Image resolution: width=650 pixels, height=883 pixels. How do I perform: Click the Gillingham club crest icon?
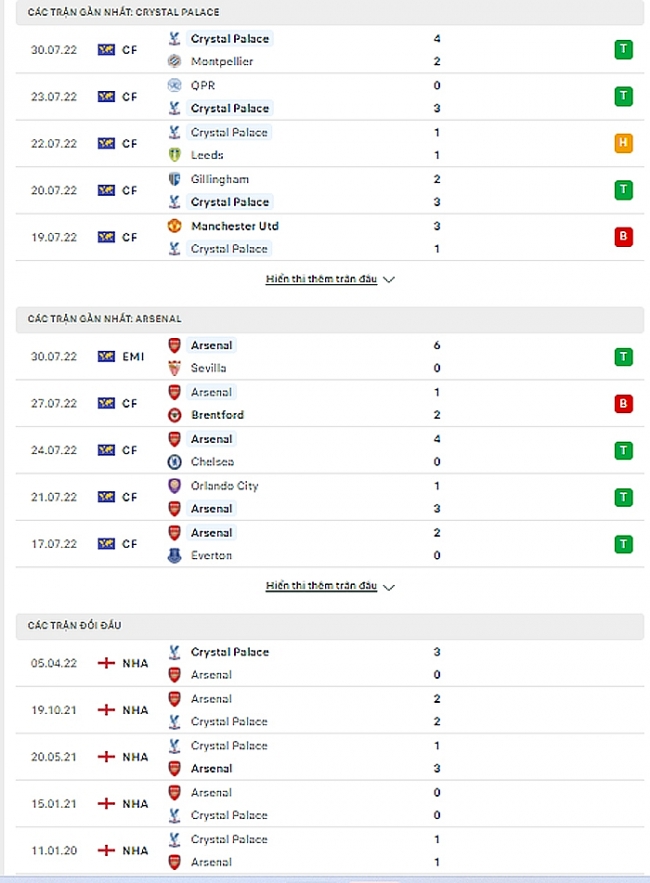click(x=174, y=179)
